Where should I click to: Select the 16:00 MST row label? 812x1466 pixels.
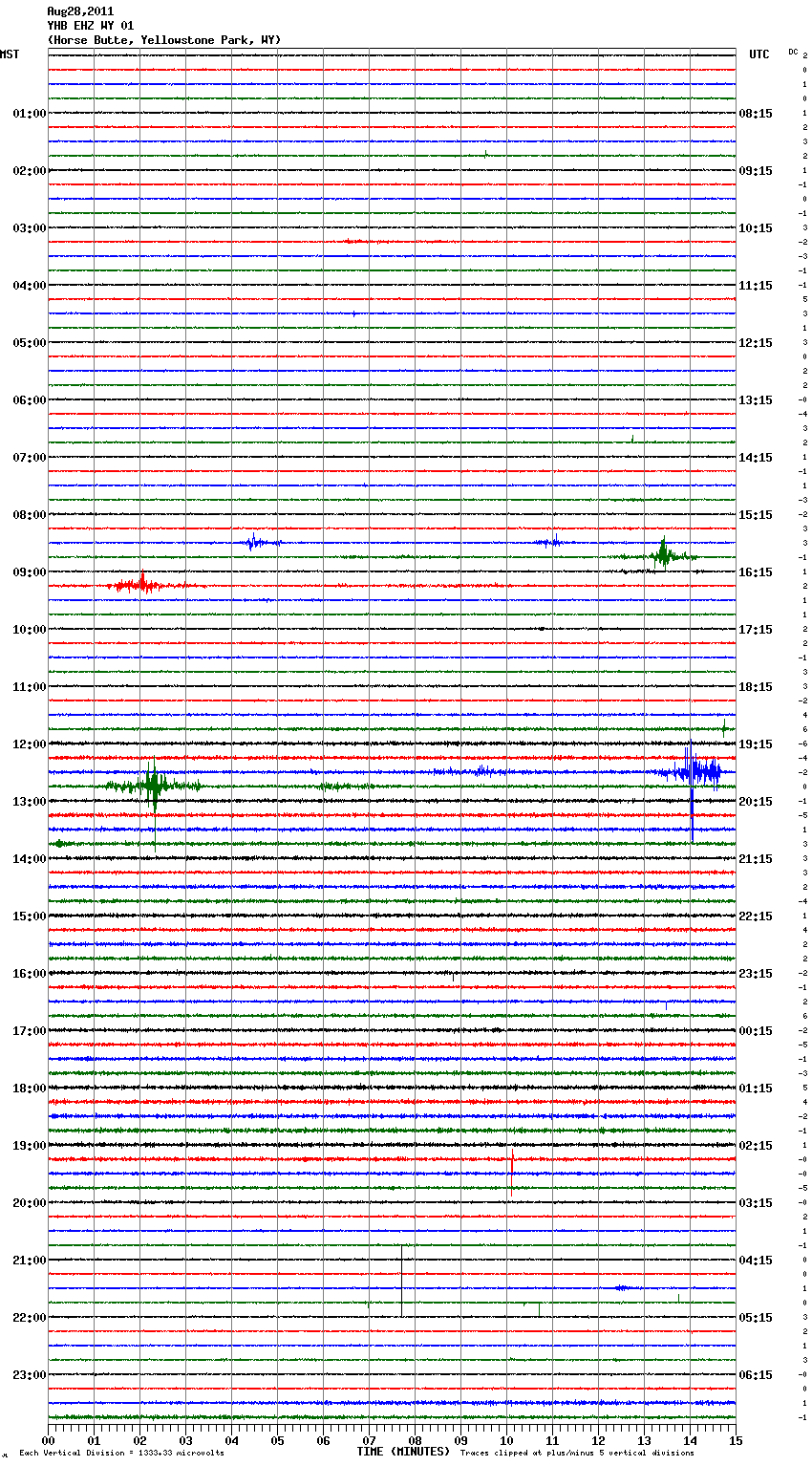pos(29,974)
